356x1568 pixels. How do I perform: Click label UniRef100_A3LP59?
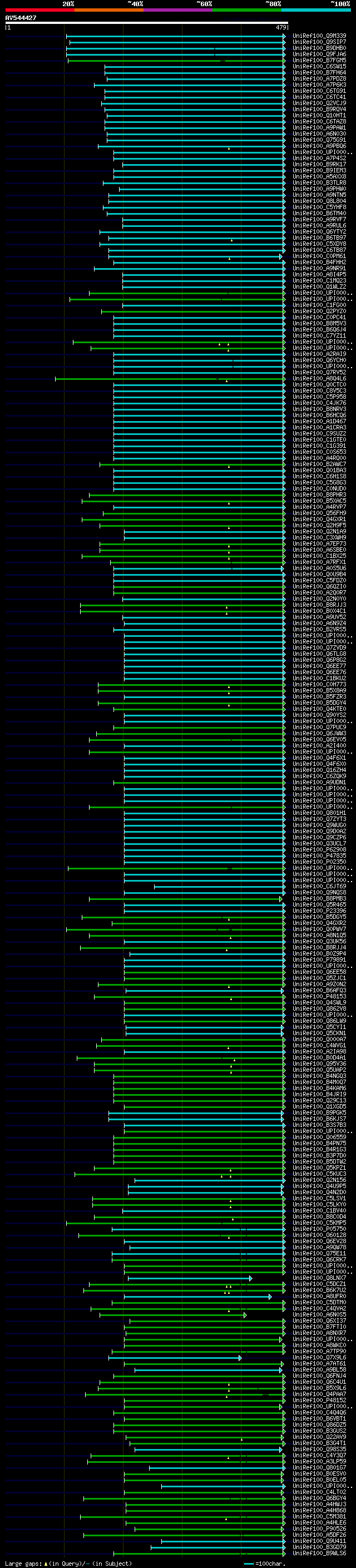pos(319,1461)
